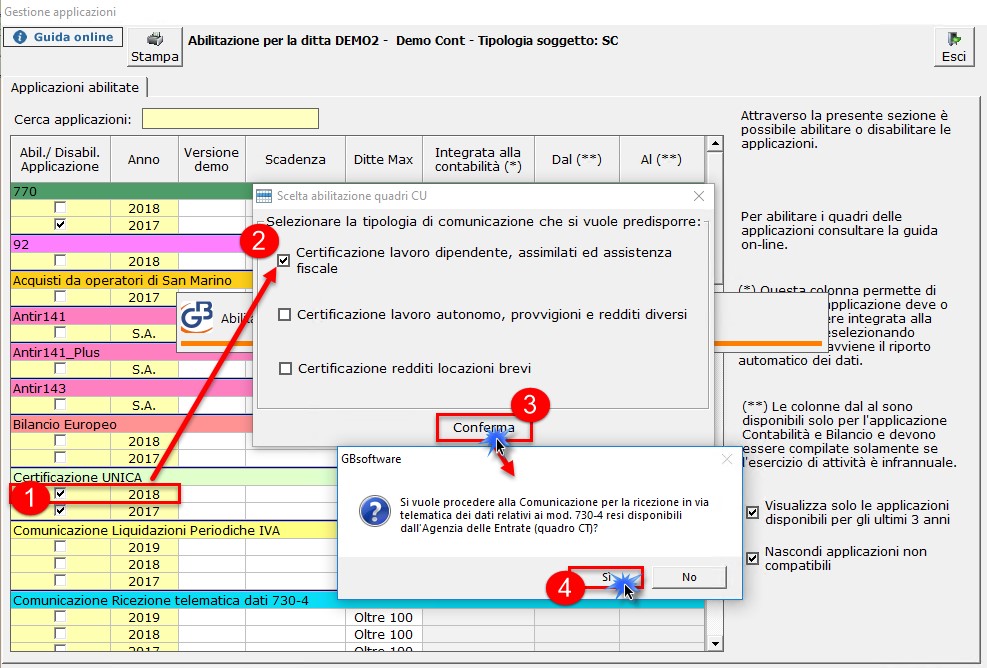Click the blue question mark icon in GBsoftware dialog
Image resolution: width=987 pixels, height=668 pixels.
[x=375, y=511]
